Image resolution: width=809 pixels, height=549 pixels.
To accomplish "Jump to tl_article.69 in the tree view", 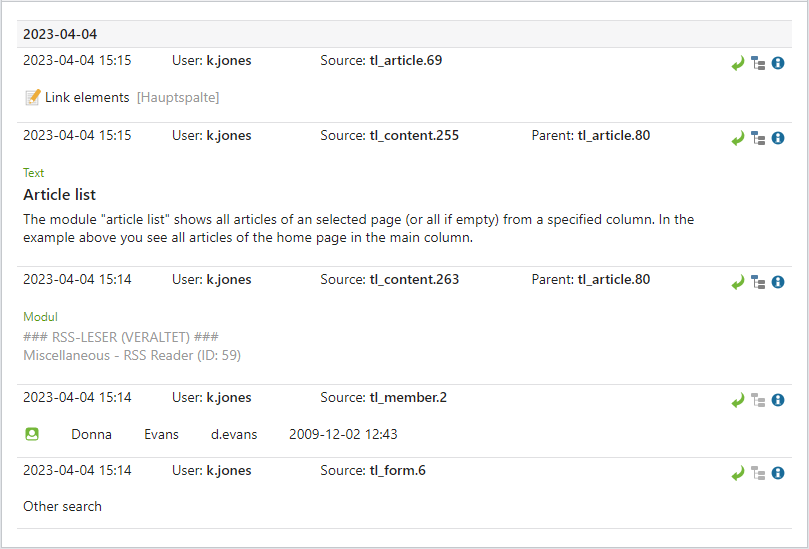I will [758, 63].
